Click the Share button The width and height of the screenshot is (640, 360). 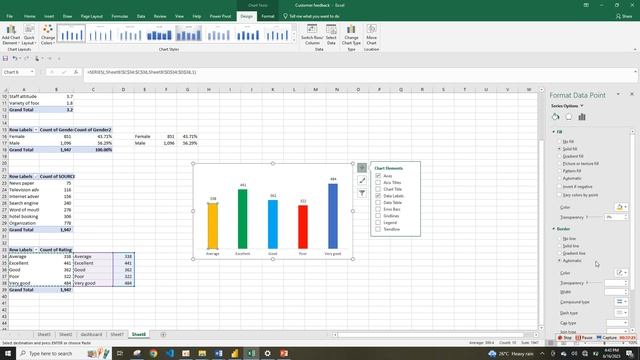coord(624,16)
